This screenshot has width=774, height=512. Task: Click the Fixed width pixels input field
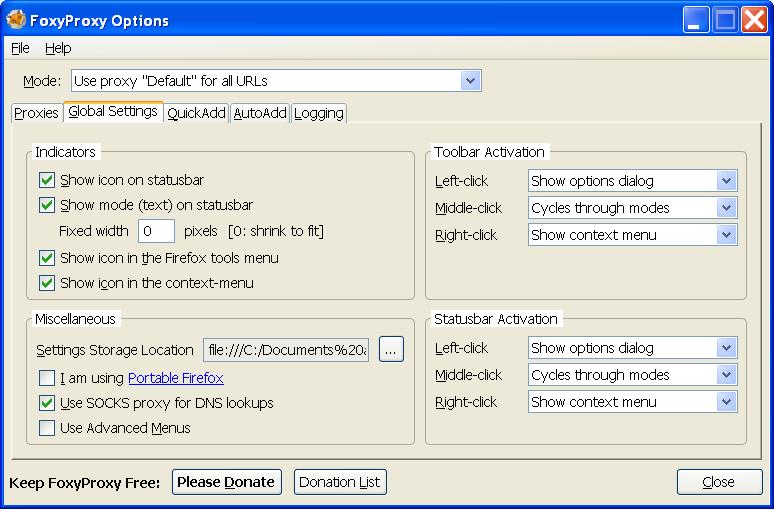coord(156,231)
